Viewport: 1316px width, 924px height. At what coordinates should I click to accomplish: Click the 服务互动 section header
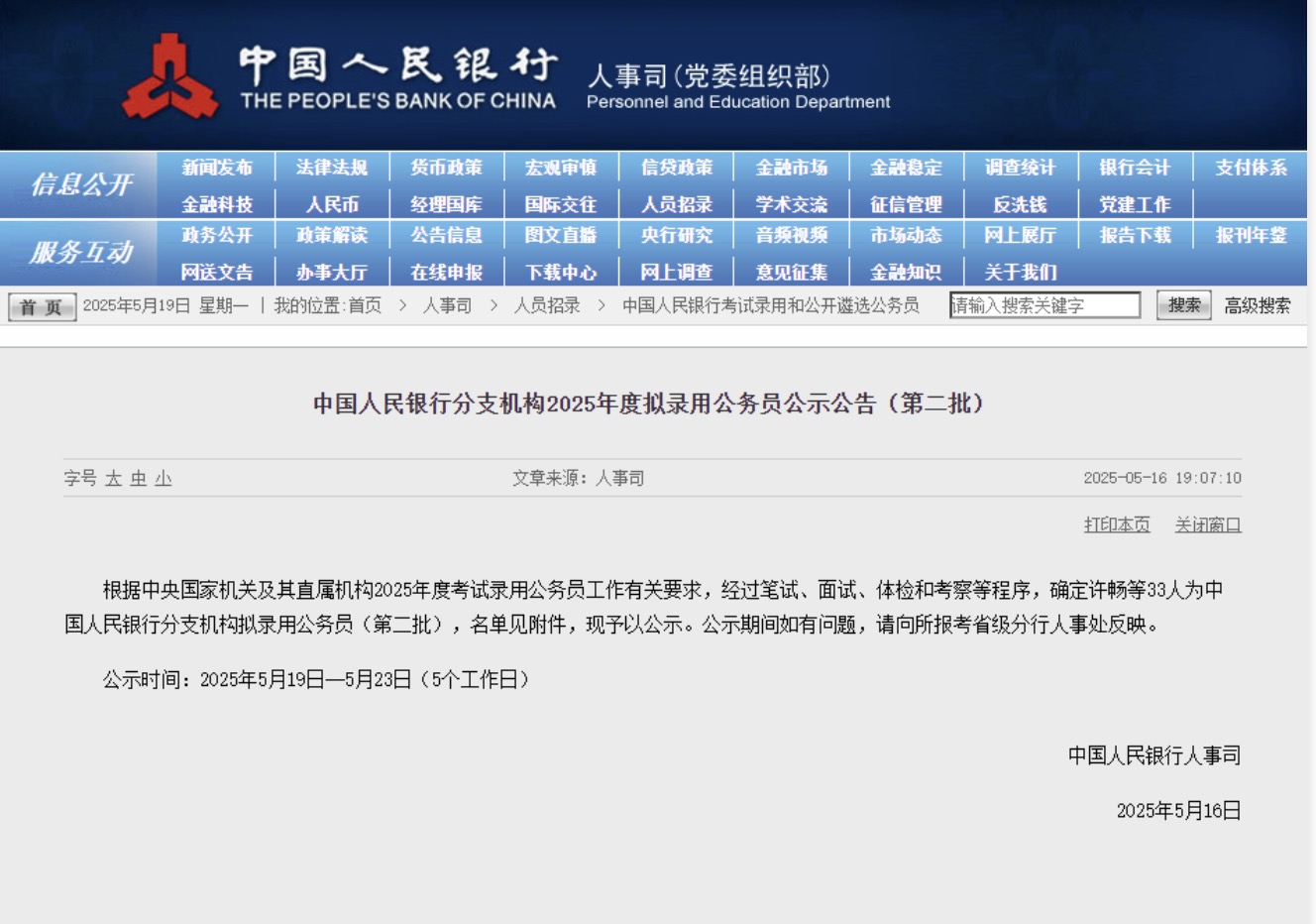tap(81, 253)
